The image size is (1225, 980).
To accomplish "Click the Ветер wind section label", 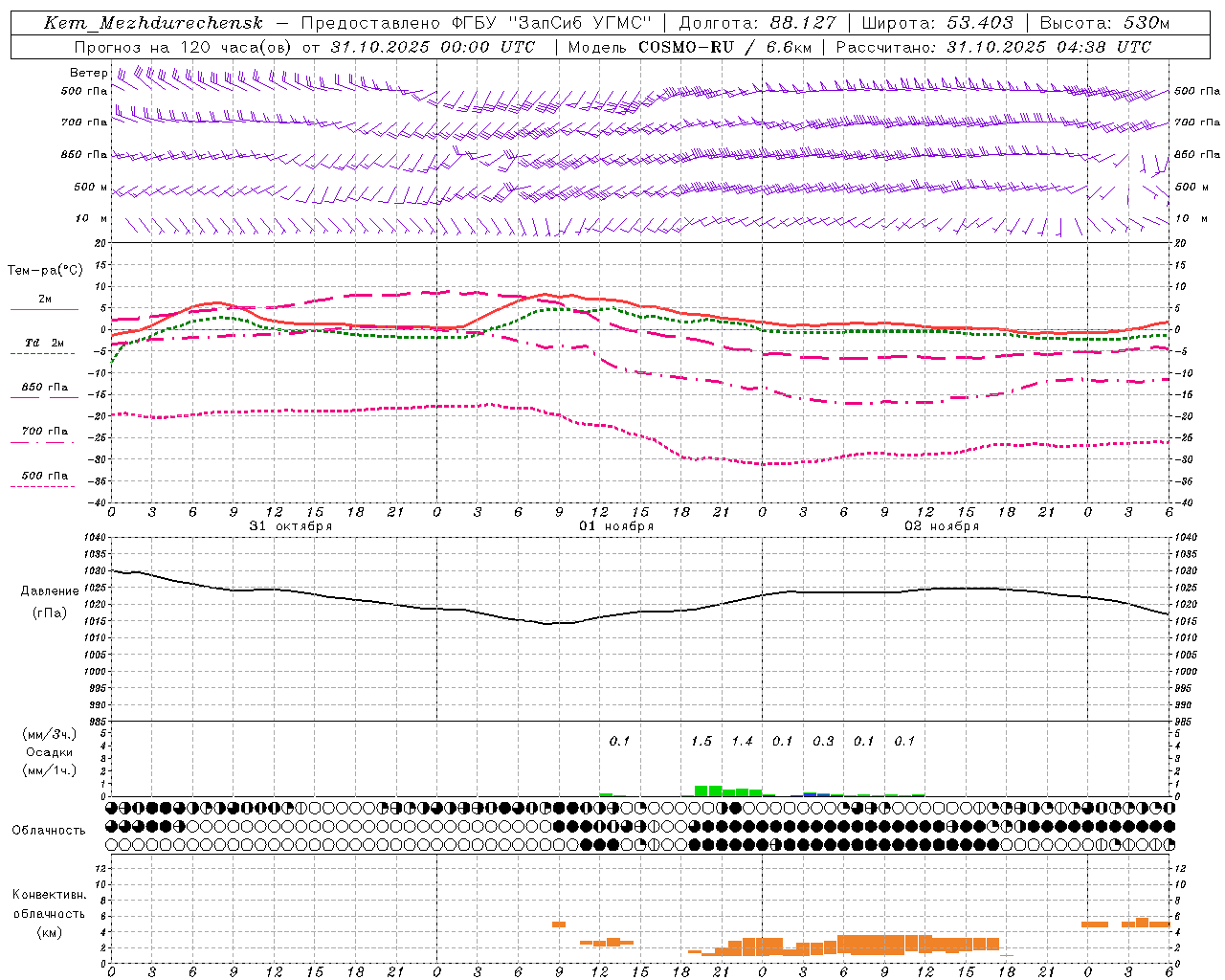I will click(89, 73).
